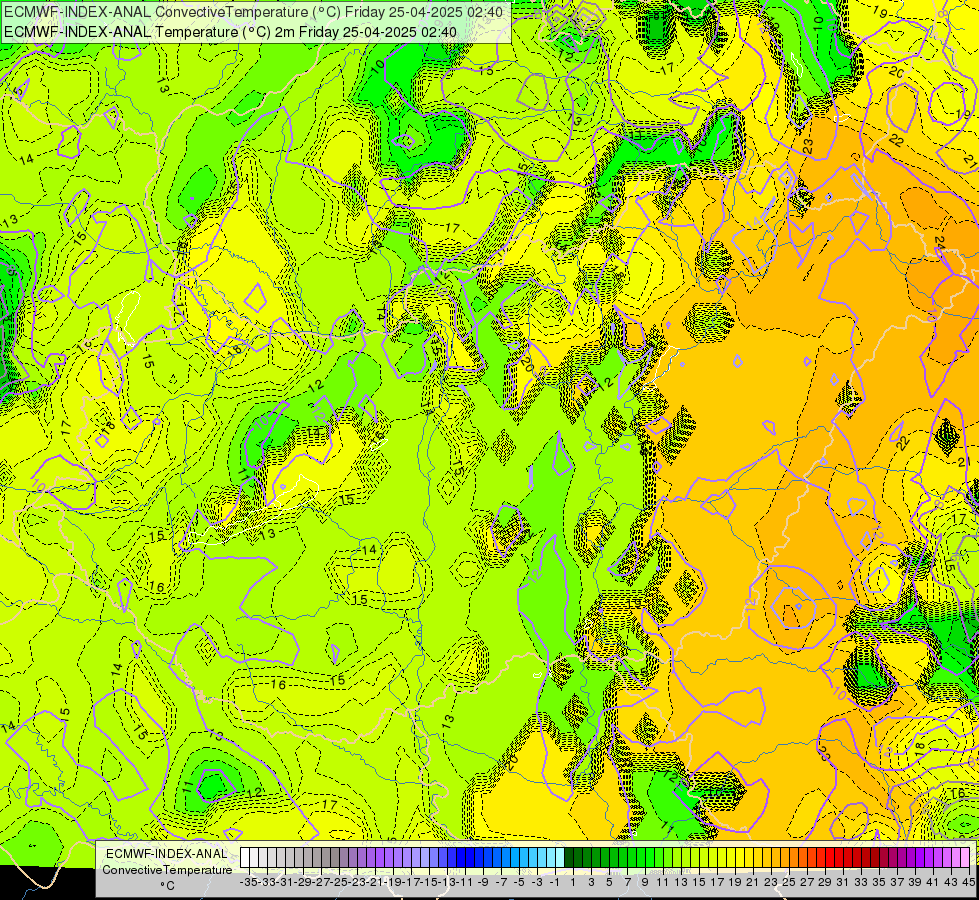Image resolution: width=979 pixels, height=900 pixels.
Task: Pick the white swatch at legend's left end
Action: click(x=245, y=857)
